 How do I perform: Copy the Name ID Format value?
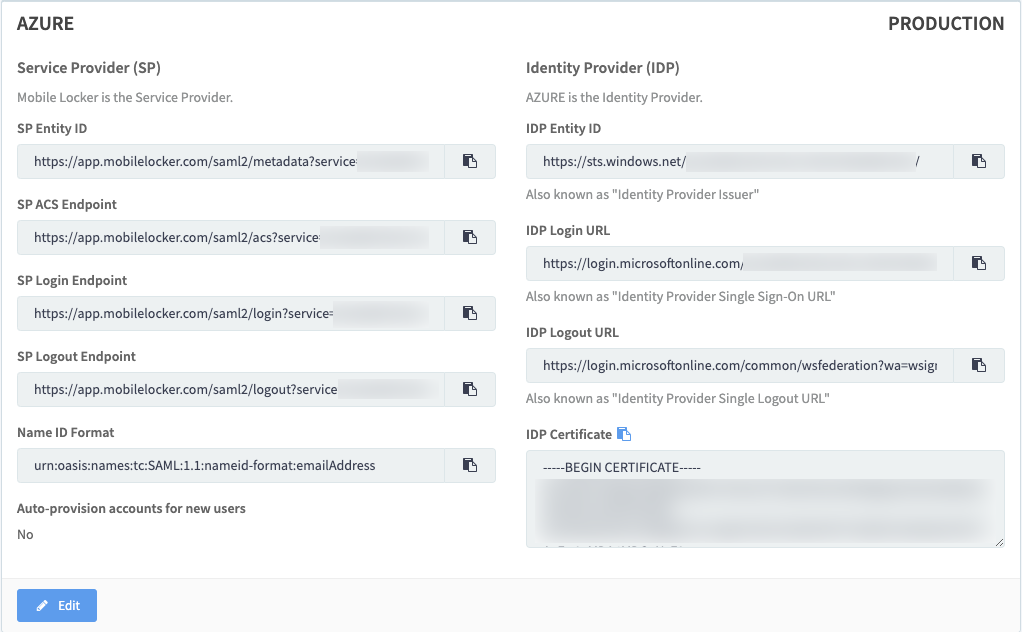469,465
